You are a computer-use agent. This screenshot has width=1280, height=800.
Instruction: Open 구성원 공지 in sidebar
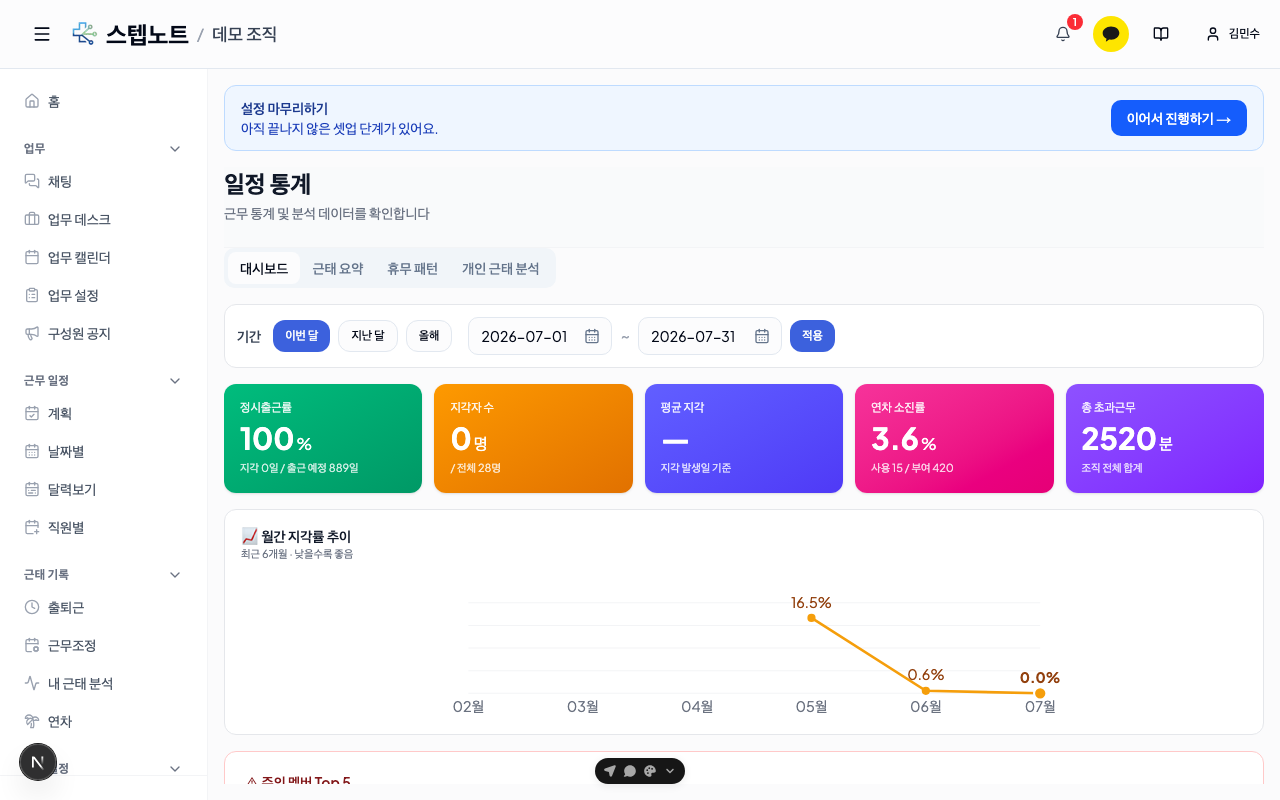(x=104, y=333)
